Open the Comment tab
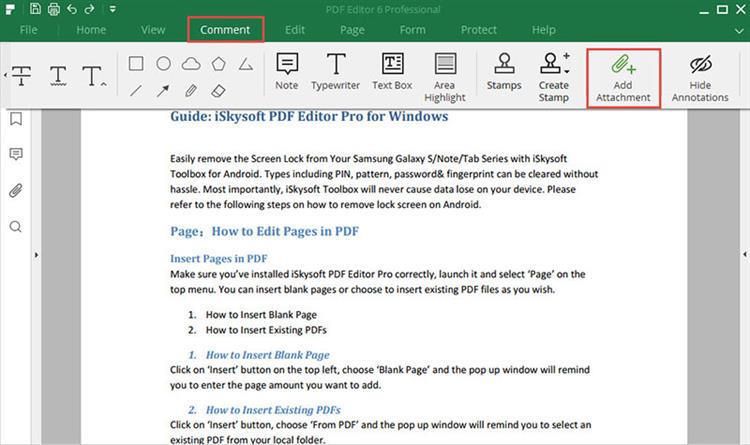 pyautogui.click(x=225, y=30)
